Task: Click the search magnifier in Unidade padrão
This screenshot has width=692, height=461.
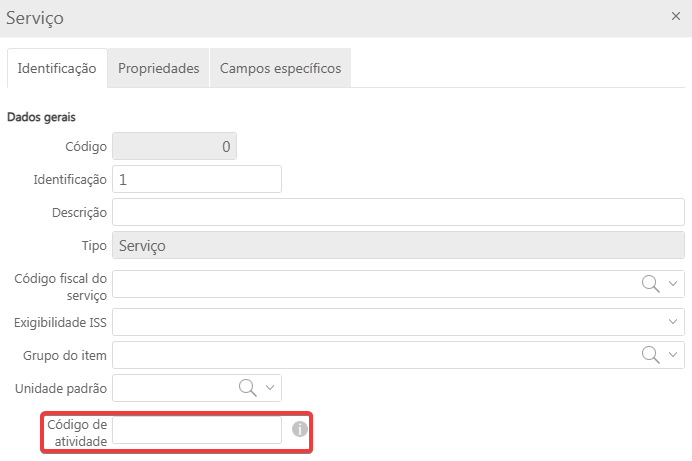Action: point(247,387)
